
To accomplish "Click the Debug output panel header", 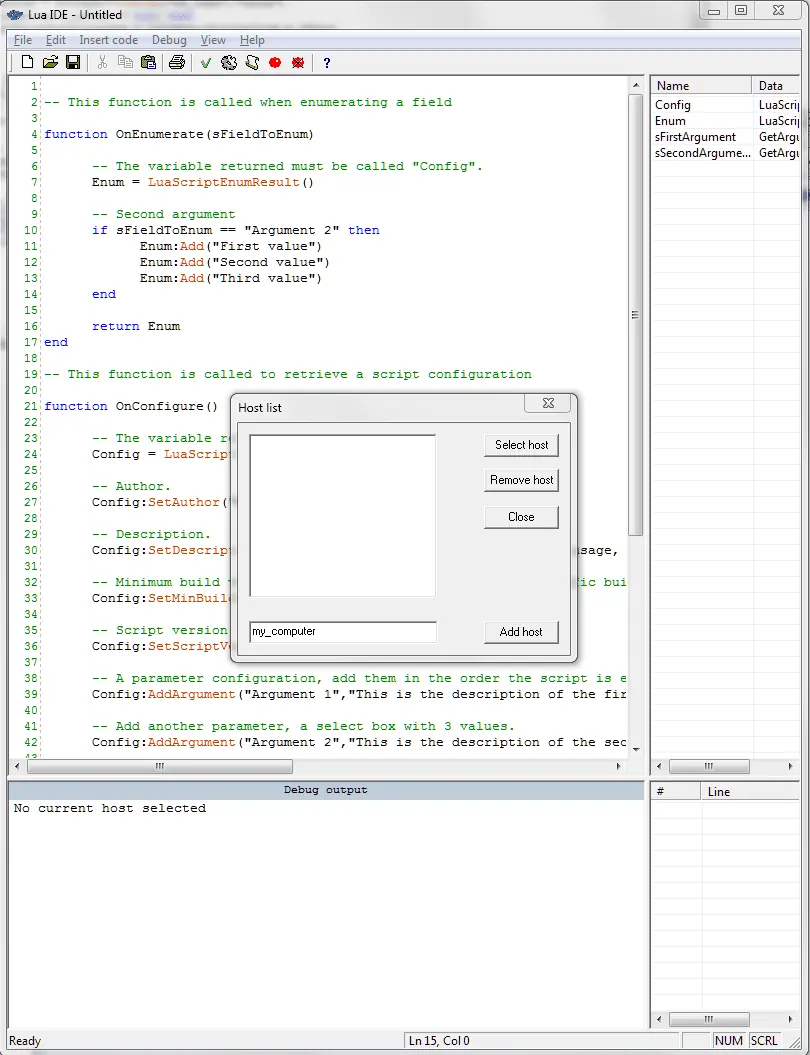I will pos(326,790).
